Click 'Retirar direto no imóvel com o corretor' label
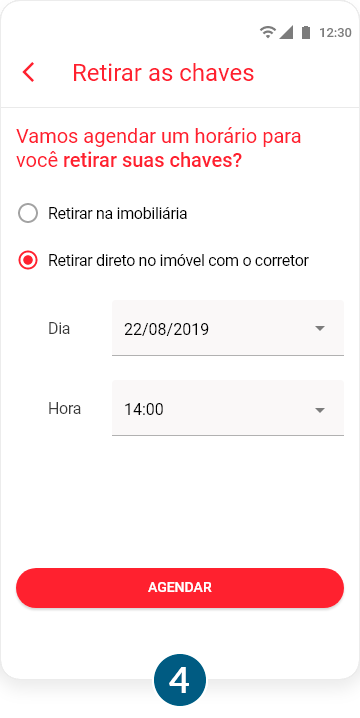The height and width of the screenshot is (718, 360). pyautogui.click(x=179, y=261)
